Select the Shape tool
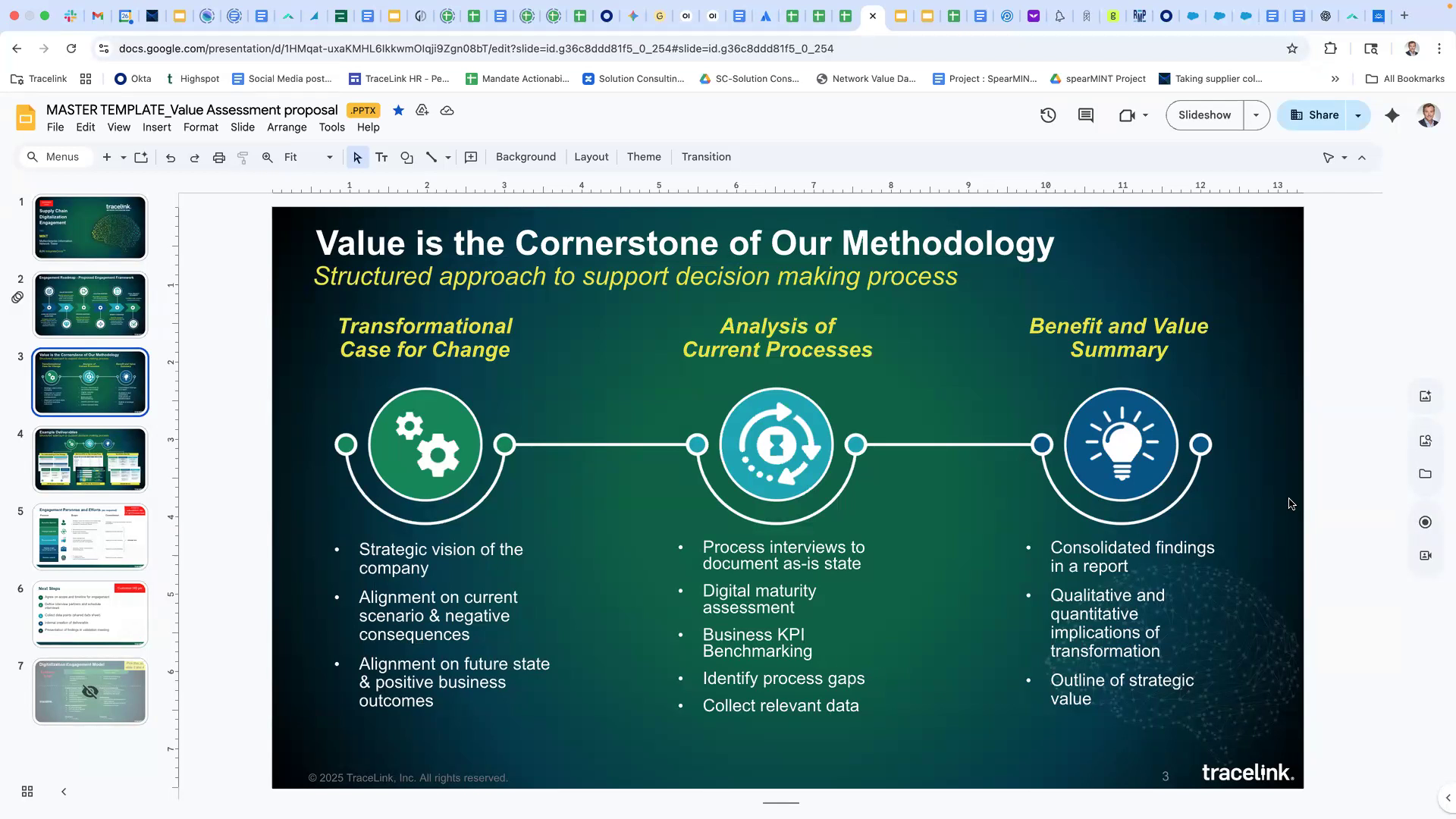 [x=406, y=157]
